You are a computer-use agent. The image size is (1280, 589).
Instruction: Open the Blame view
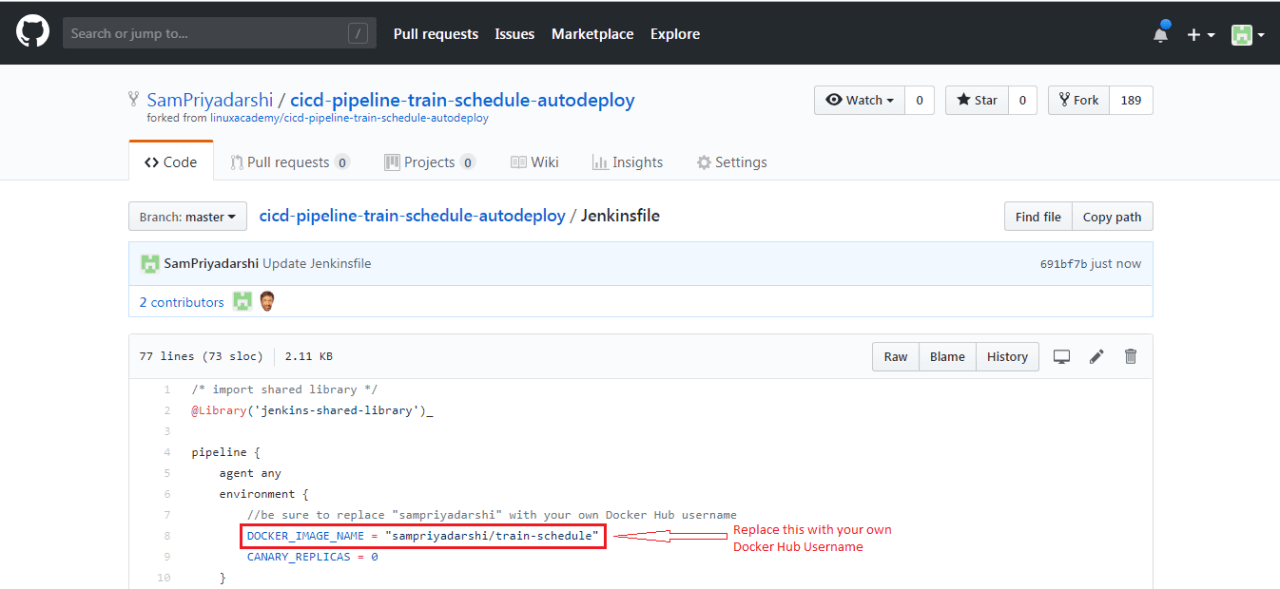click(x=947, y=357)
